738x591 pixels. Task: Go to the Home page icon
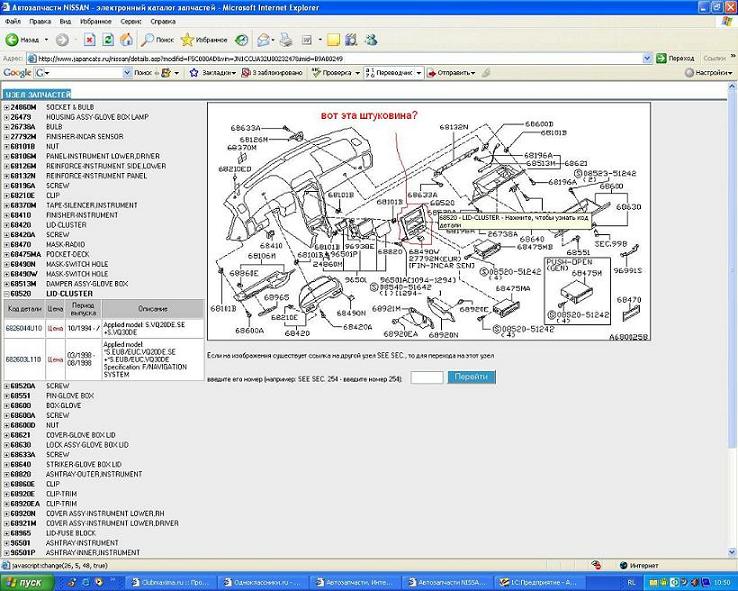[x=126, y=40]
